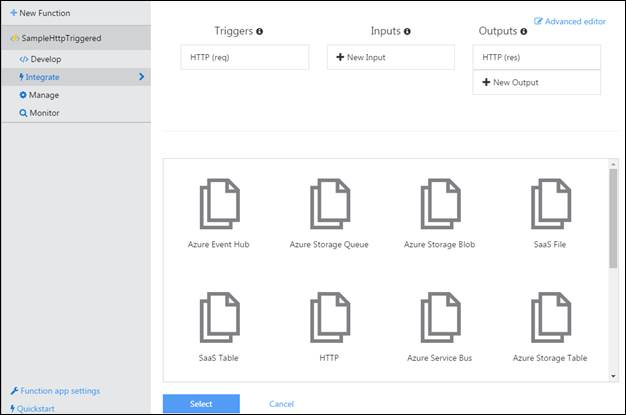This screenshot has height=415, width=626.
Task: Open the Advanced editor link
Action: pos(571,21)
